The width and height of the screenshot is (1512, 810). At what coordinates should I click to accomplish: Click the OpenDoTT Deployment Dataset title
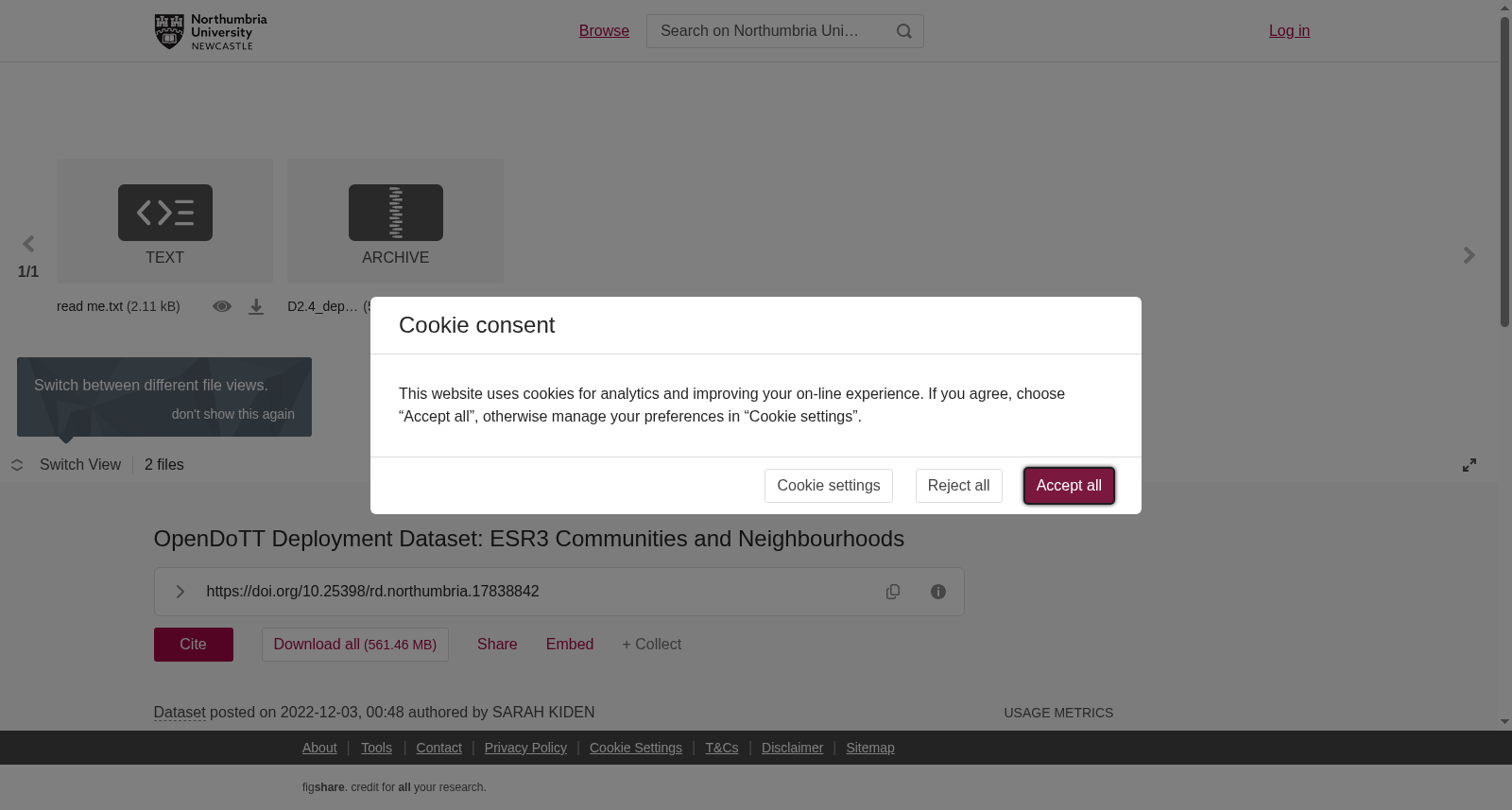pos(529,539)
